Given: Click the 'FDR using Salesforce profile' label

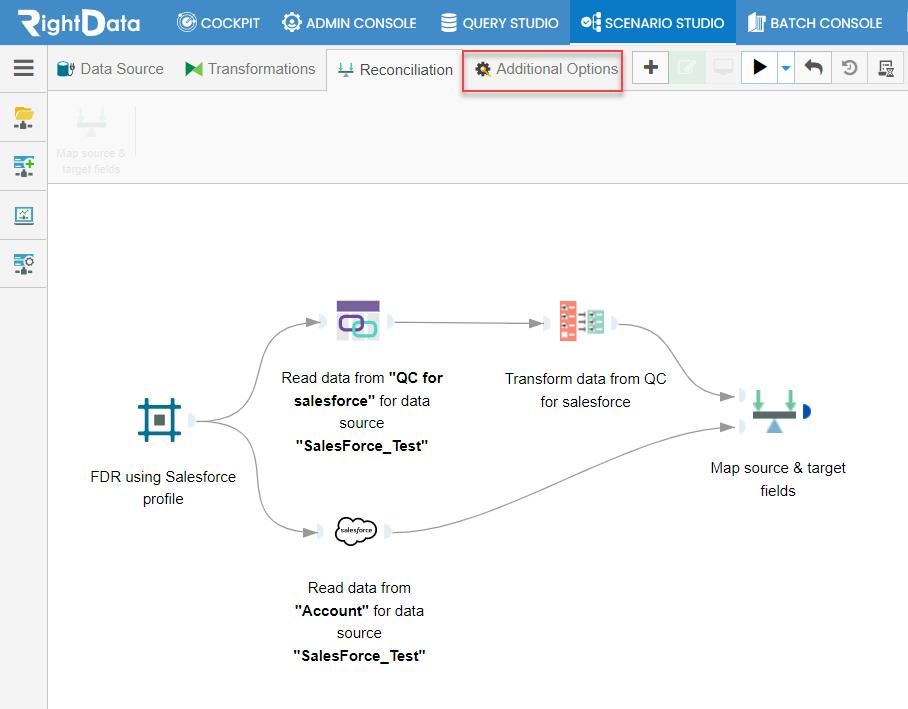Looking at the screenshot, I should [163, 488].
